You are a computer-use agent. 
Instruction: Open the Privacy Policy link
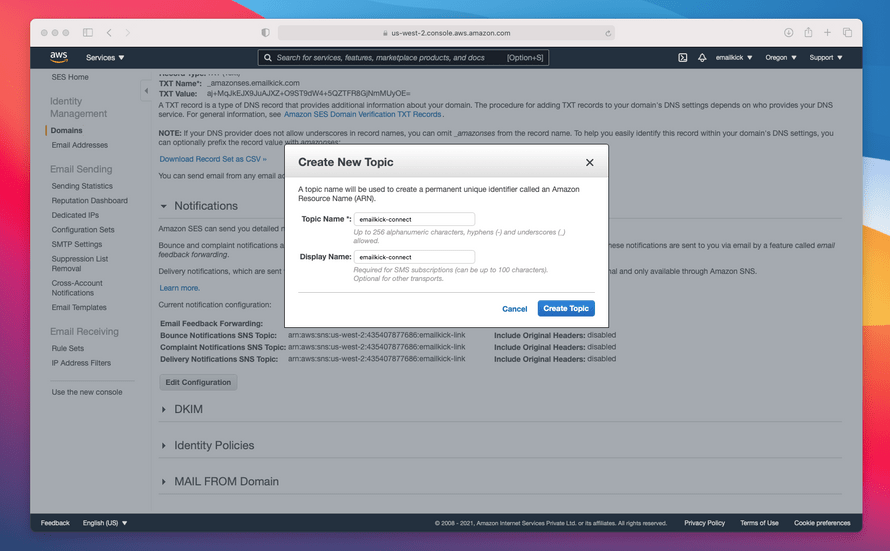pos(704,523)
